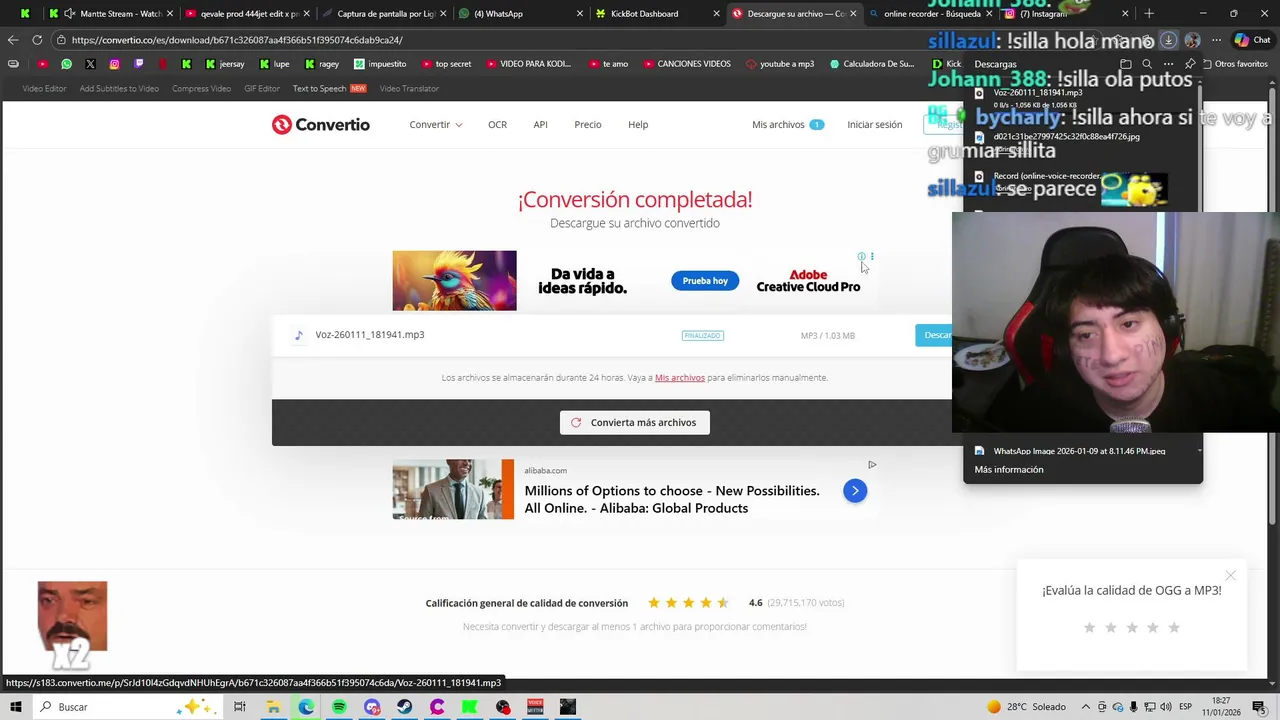1280x720 pixels.
Task: Open Add Subtitles to Video link
Action: click(119, 88)
